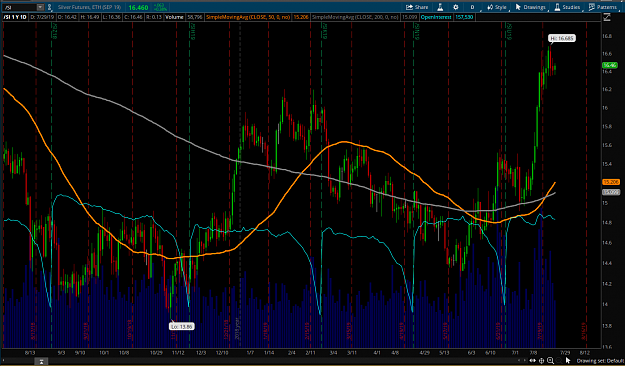Click the Share button
Viewport: 625px width, 366px height.
(417, 7)
